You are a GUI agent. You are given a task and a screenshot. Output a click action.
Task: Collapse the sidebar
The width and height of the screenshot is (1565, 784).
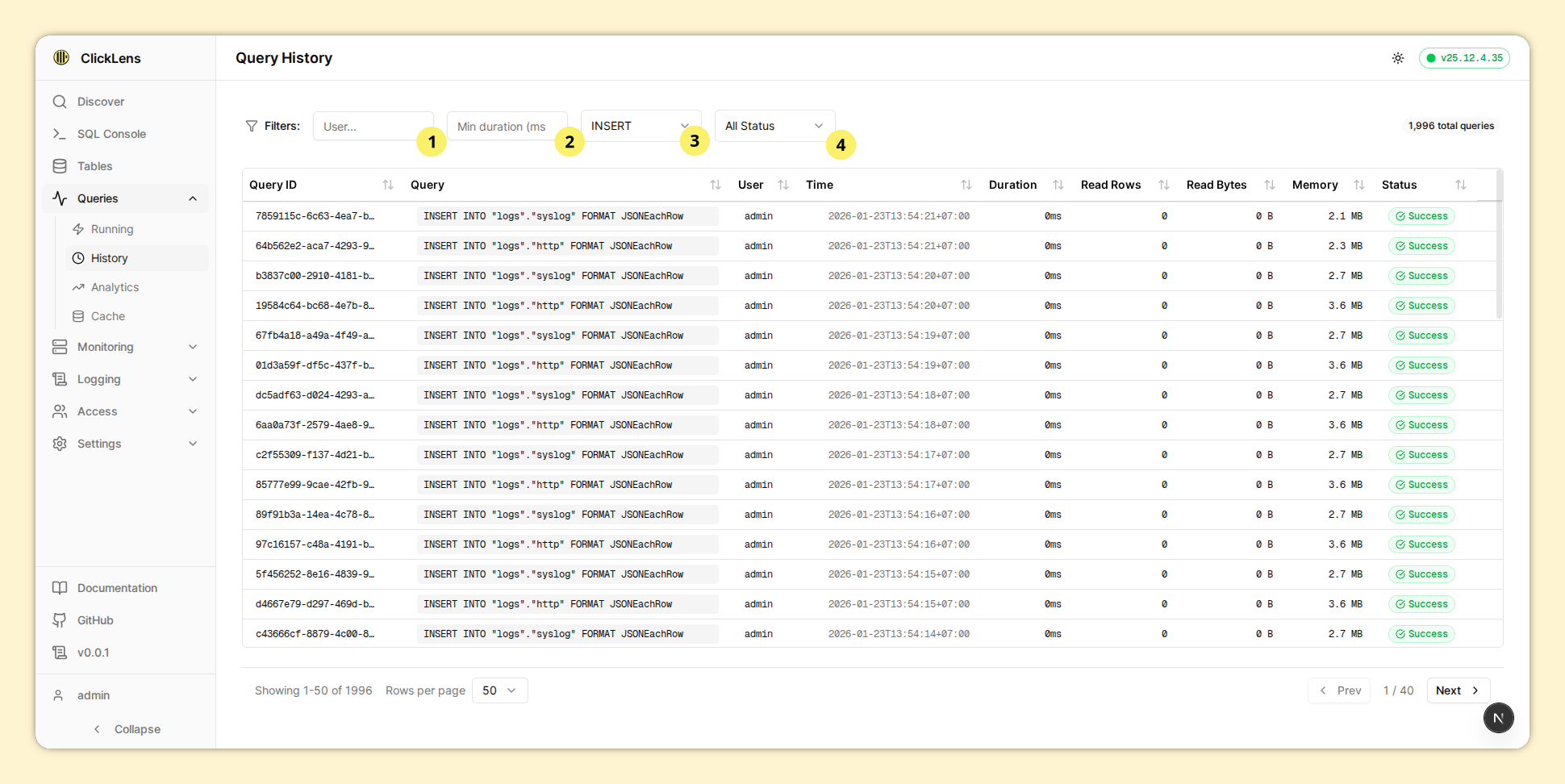127,729
